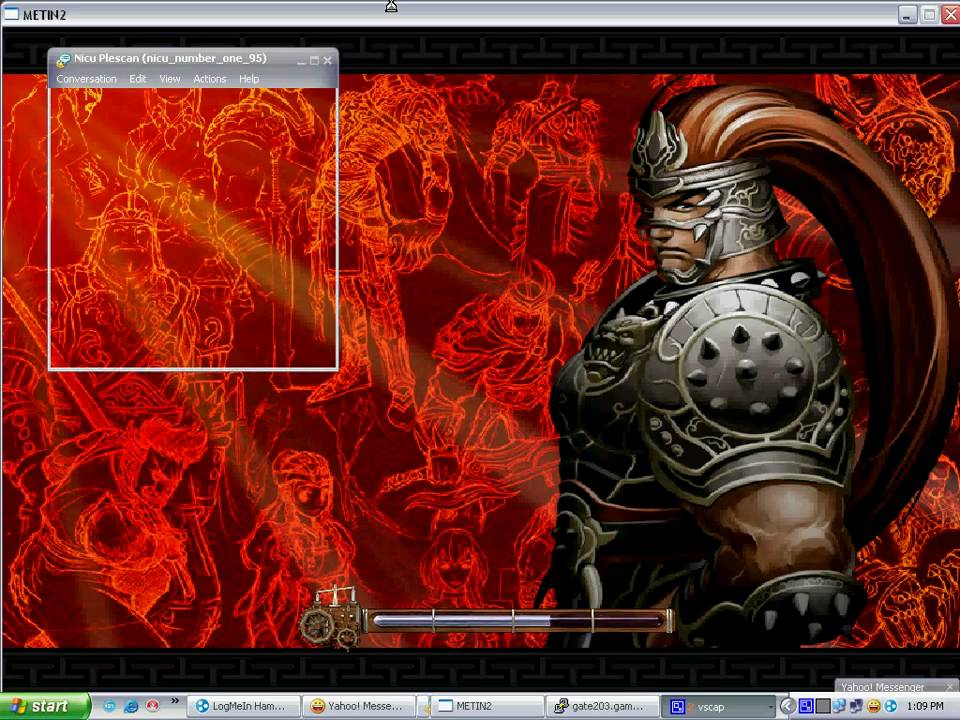This screenshot has height=720, width=960.
Task: Switch to LogMeIn Hamachi taskbar button
Action: (x=244, y=707)
